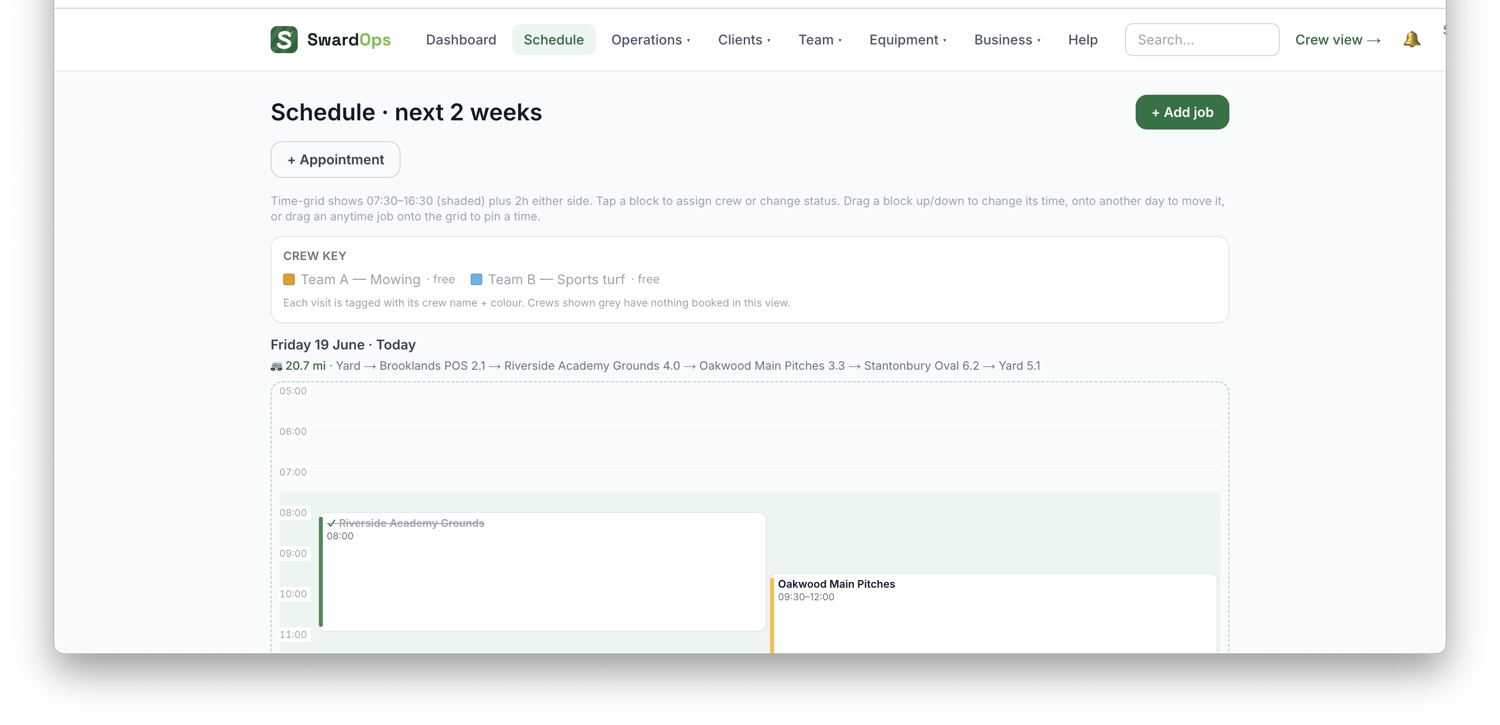Click the 11:00 time label

click(293, 635)
